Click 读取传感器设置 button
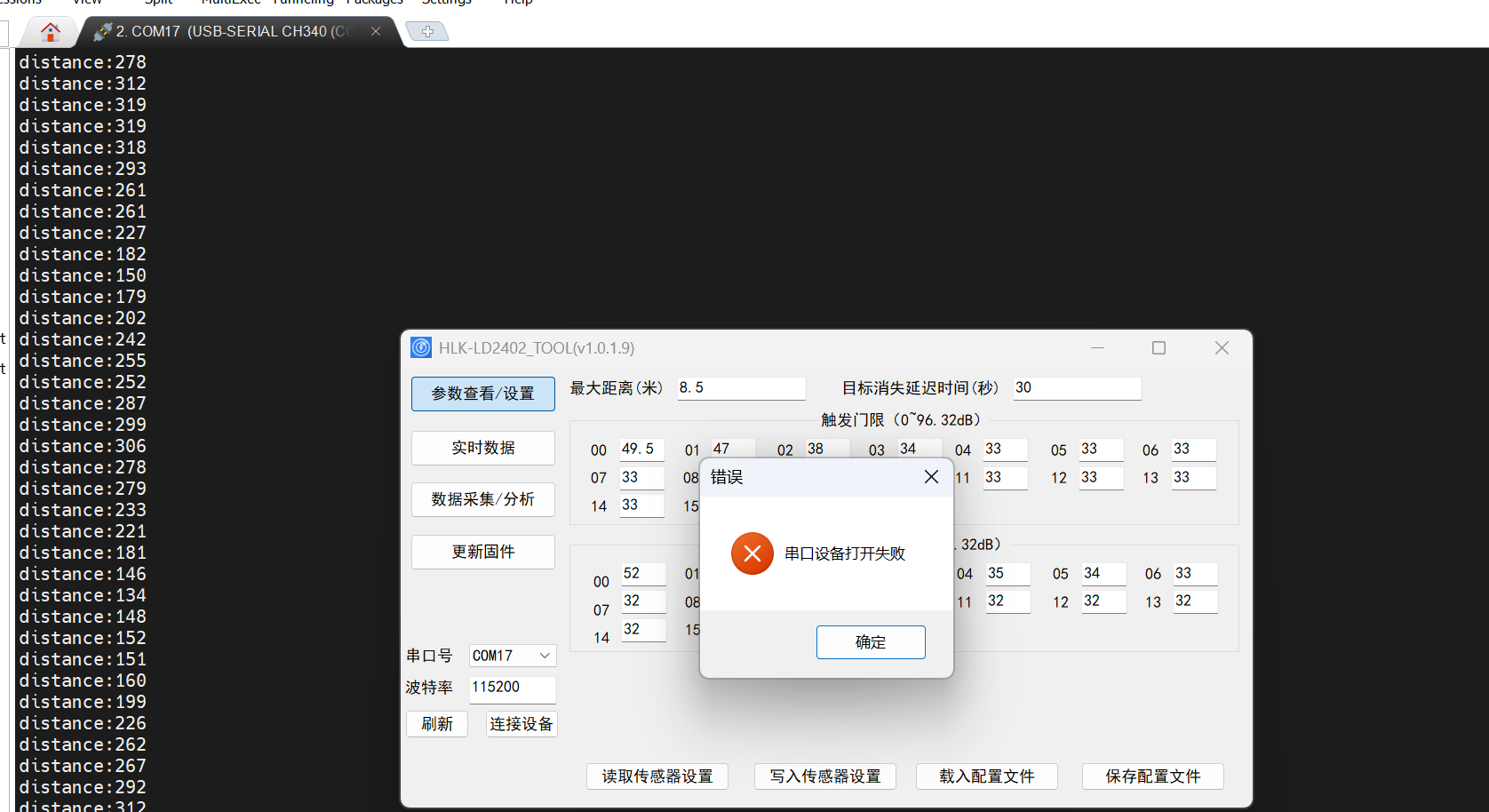 657,776
